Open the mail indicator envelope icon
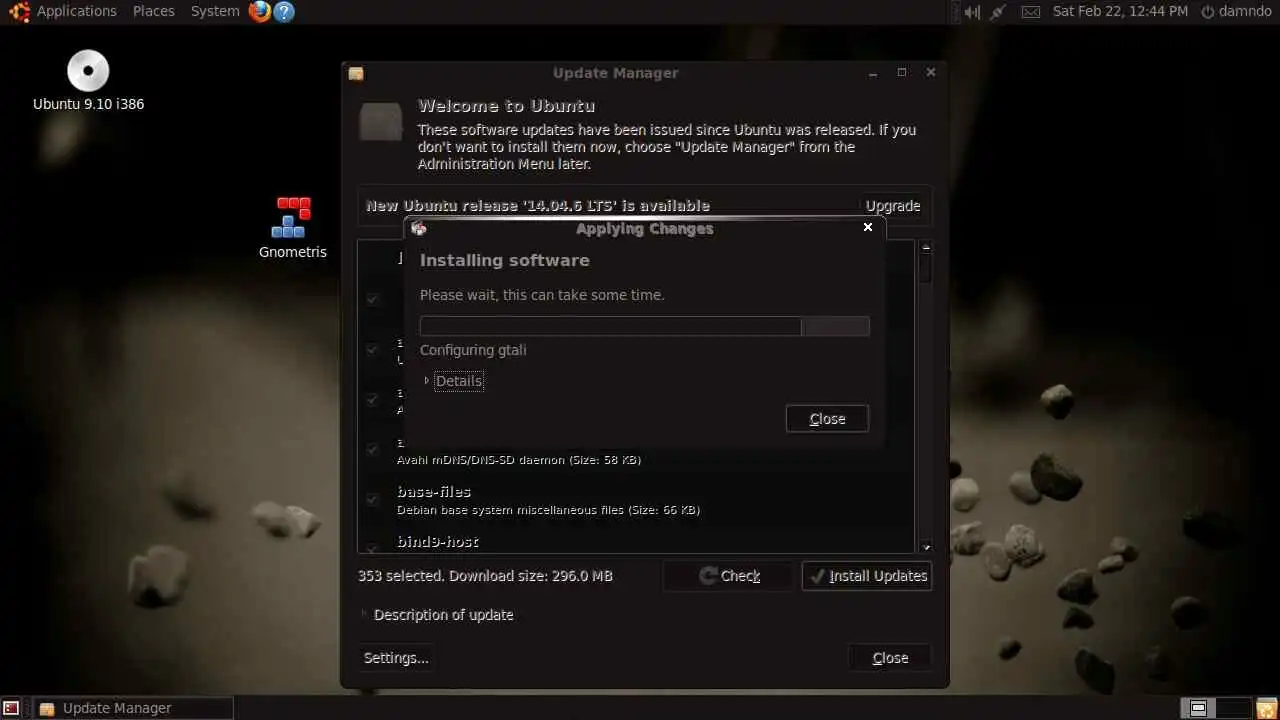The width and height of the screenshot is (1280, 720). [x=1031, y=12]
